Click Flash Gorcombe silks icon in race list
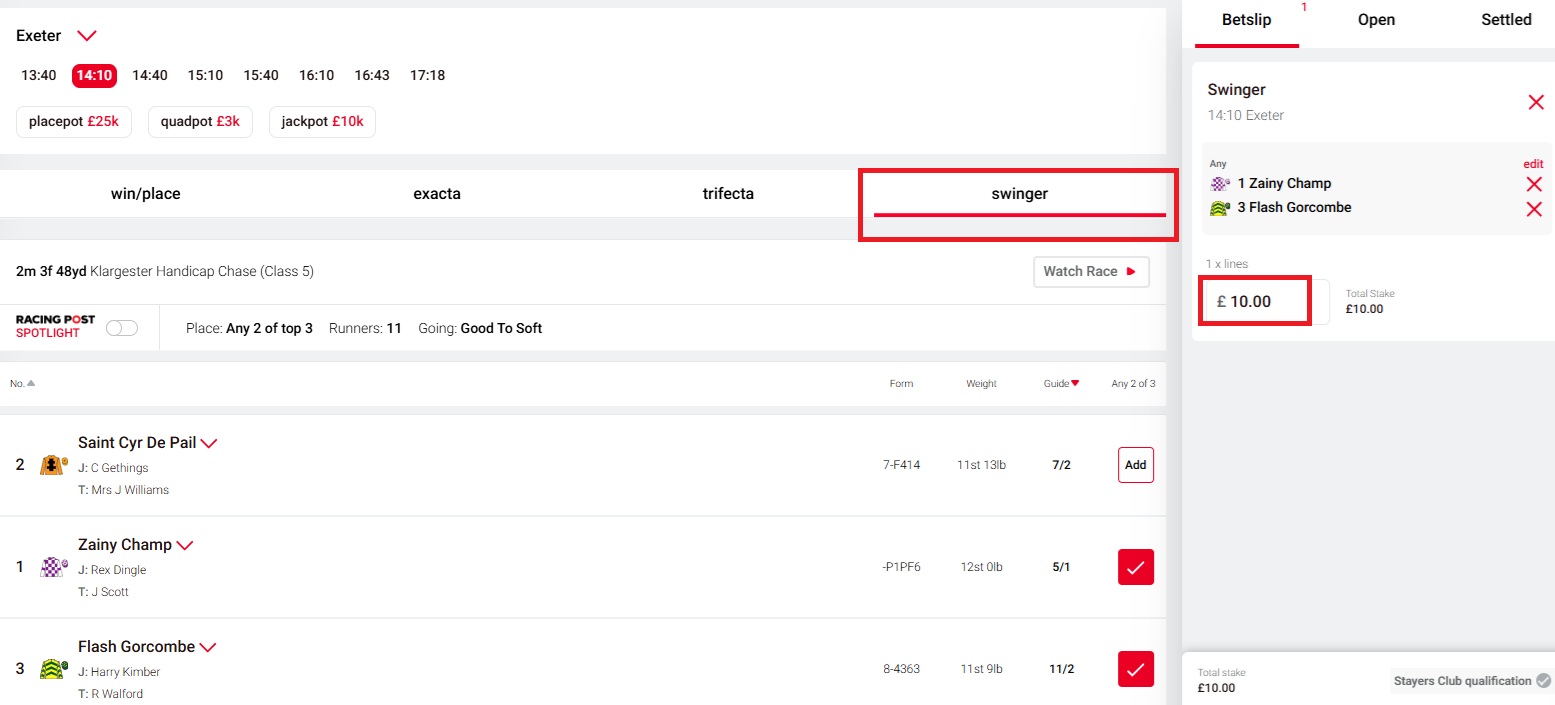1555x705 pixels. pos(53,669)
